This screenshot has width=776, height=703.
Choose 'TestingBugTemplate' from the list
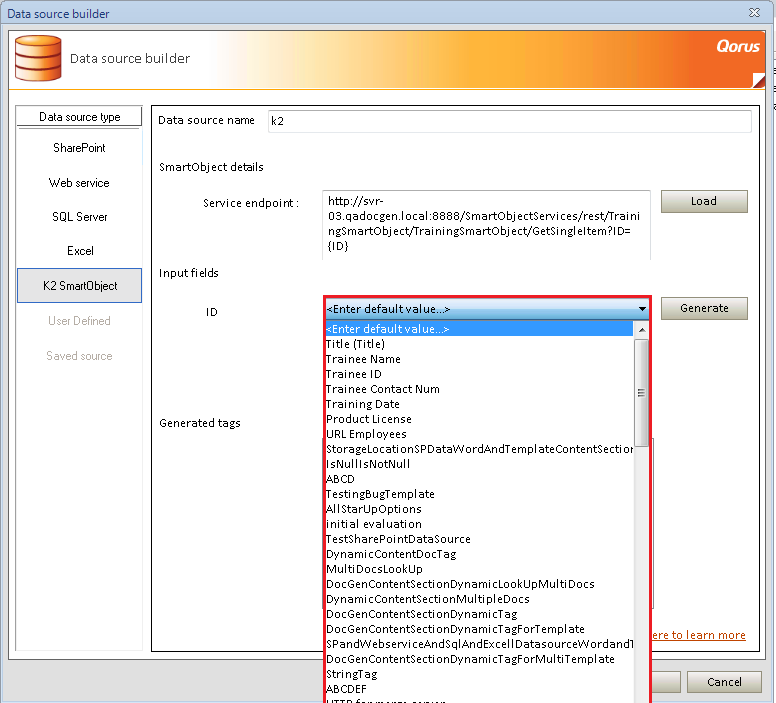click(x=479, y=494)
